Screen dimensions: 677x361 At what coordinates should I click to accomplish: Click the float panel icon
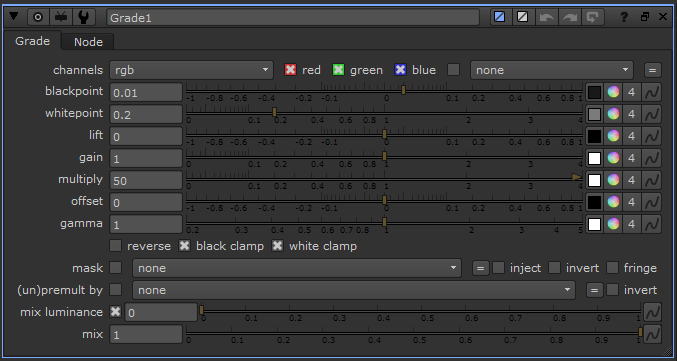tap(645, 17)
